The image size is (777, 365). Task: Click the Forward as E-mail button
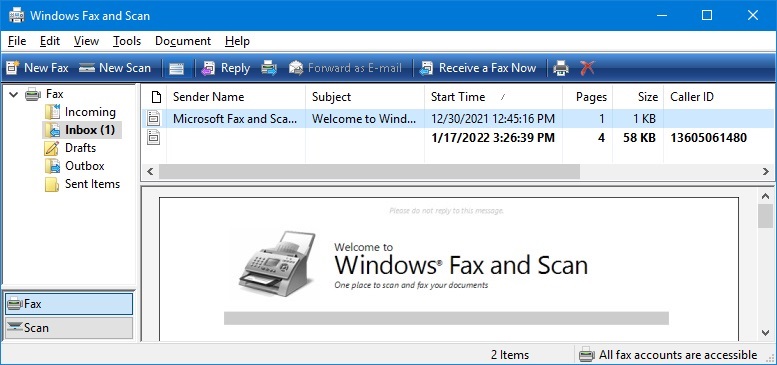coord(345,68)
